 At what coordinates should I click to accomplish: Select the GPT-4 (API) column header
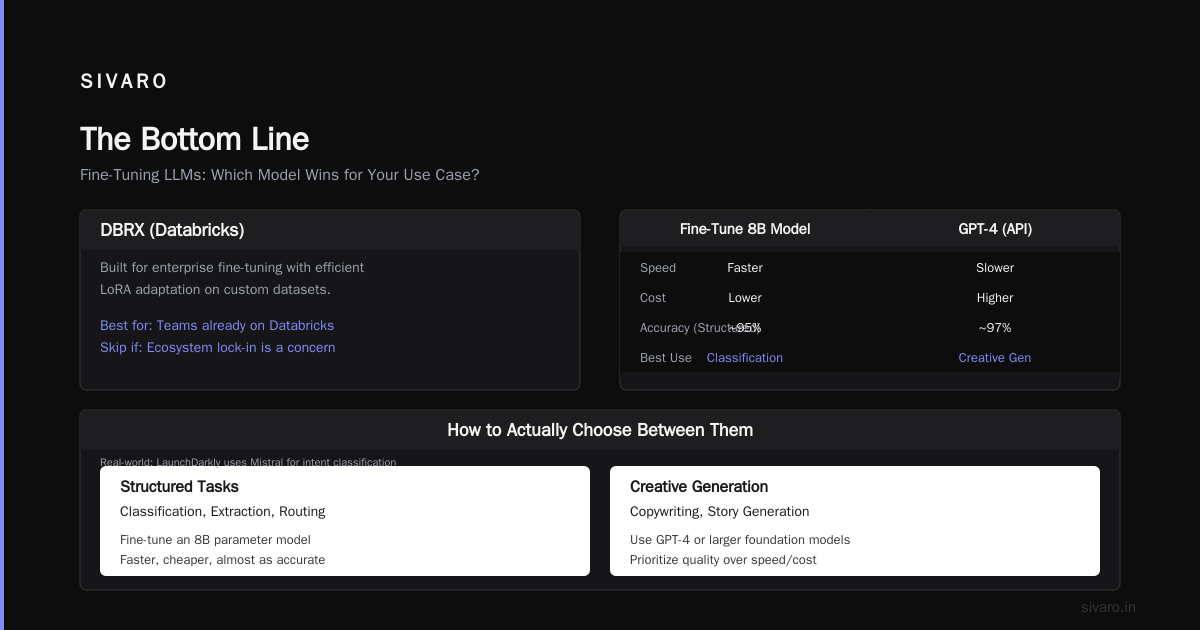995,229
